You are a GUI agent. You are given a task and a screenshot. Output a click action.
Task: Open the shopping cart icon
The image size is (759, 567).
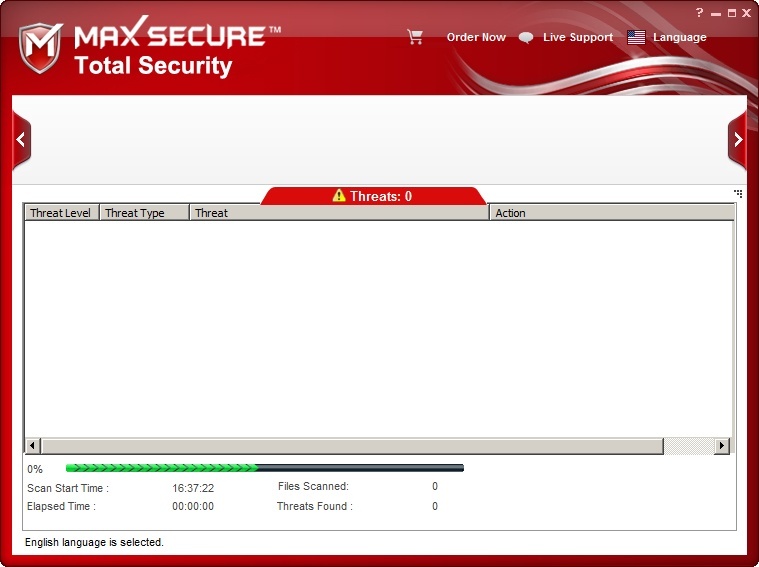415,37
